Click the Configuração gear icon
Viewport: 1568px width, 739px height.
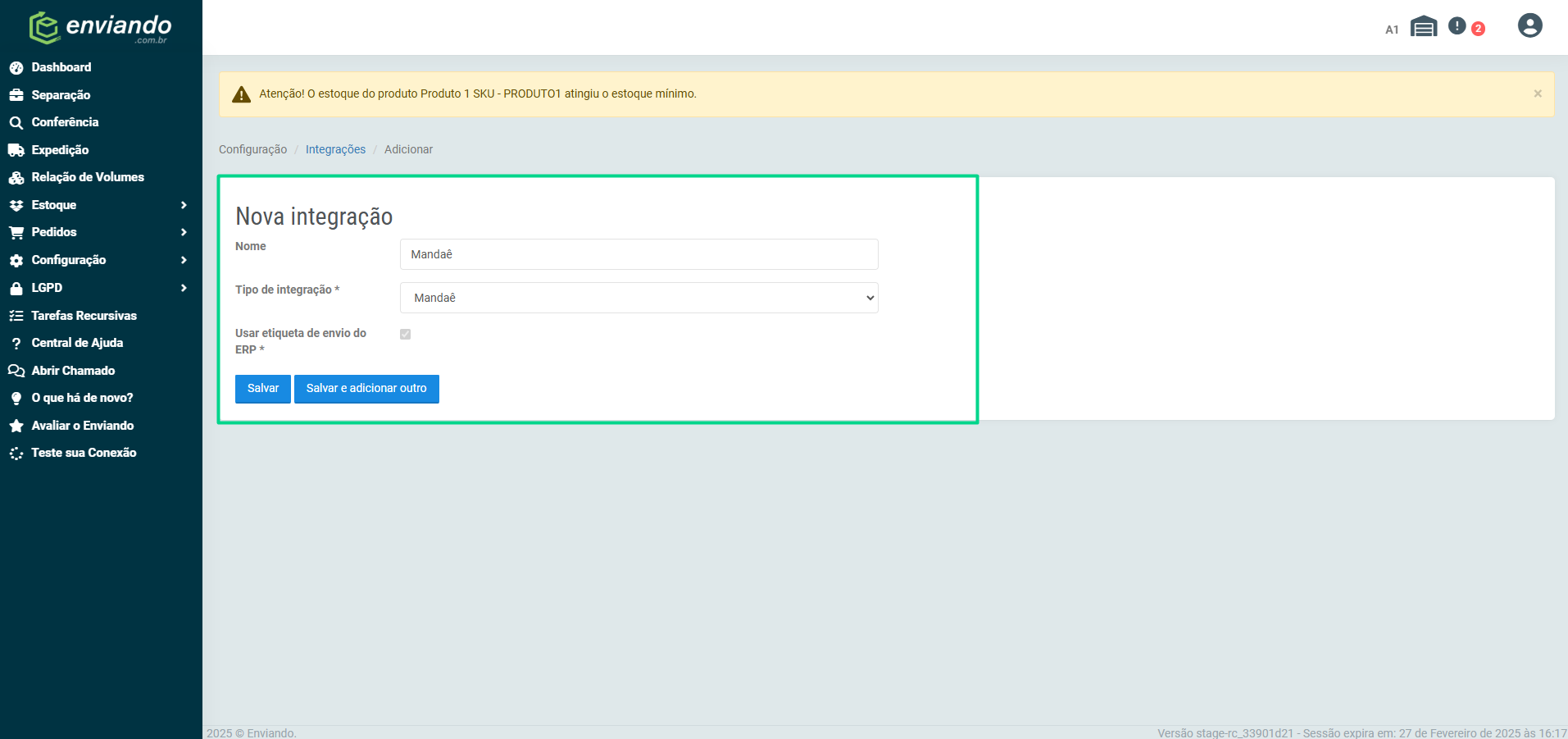pos(16,260)
